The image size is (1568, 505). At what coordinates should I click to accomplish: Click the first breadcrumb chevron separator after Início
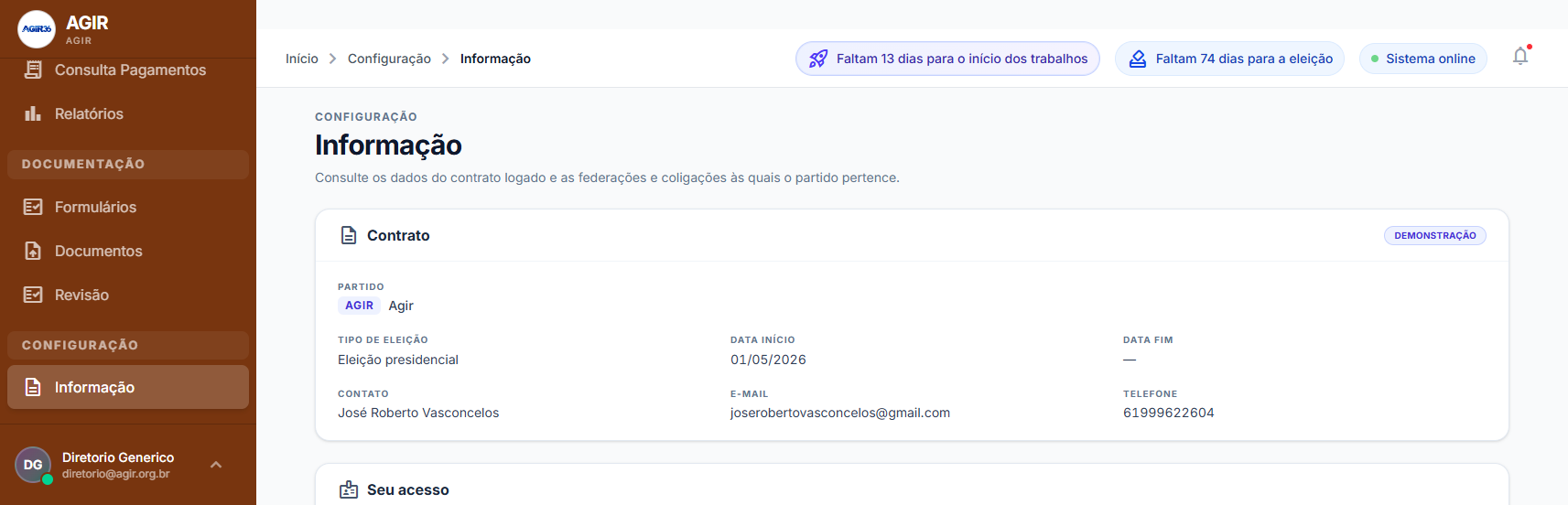pyautogui.click(x=333, y=59)
